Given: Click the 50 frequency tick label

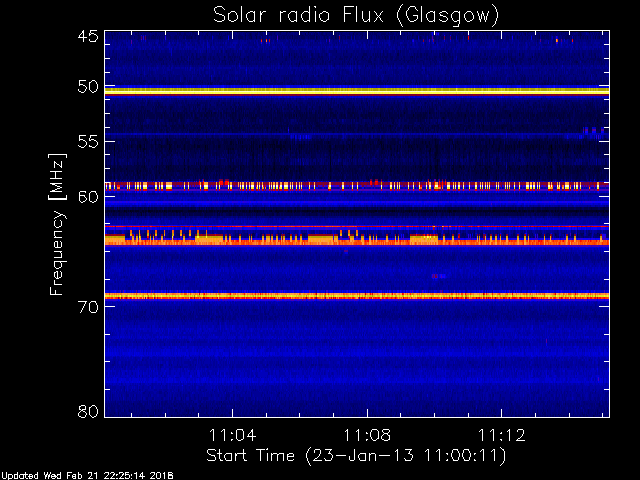Looking at the screenshot, I should click(88, 87).
